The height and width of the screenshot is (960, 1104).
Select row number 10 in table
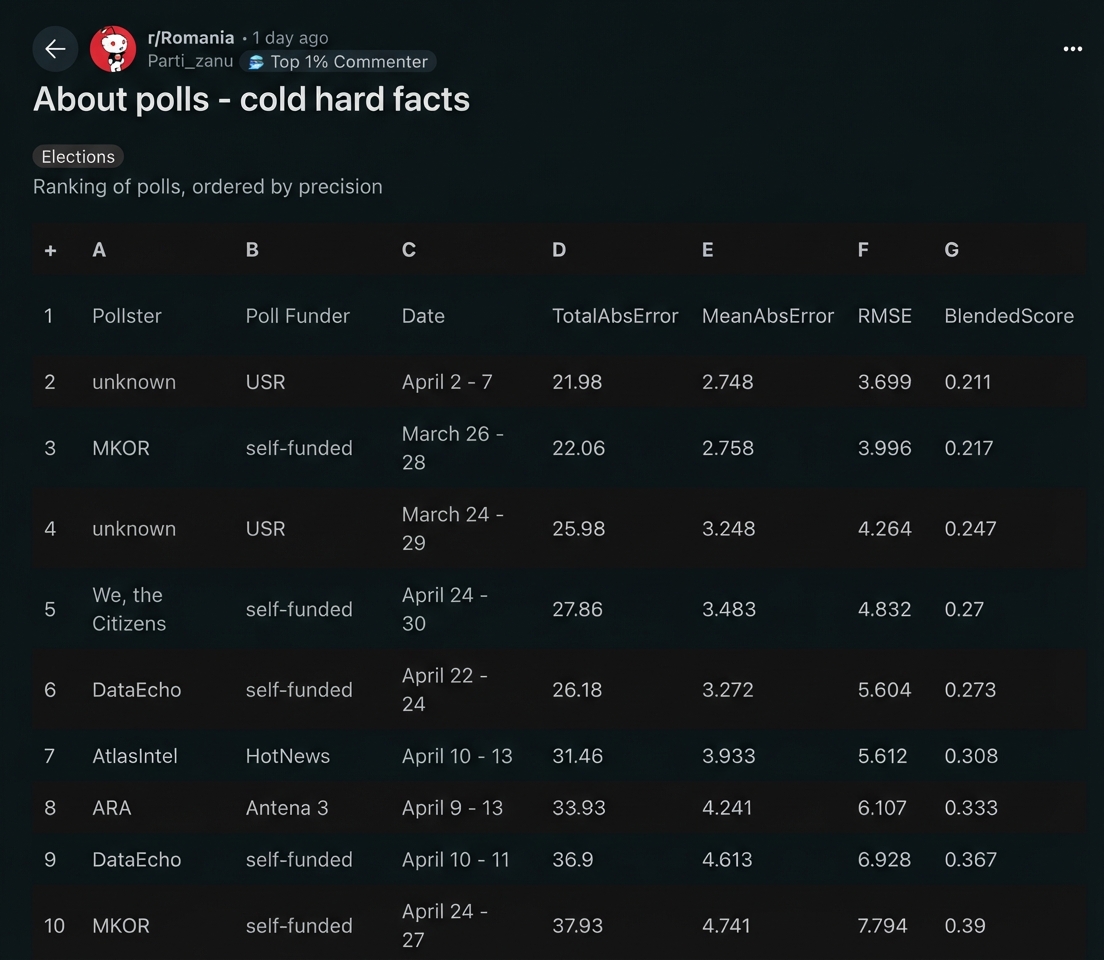pos(54,926)
